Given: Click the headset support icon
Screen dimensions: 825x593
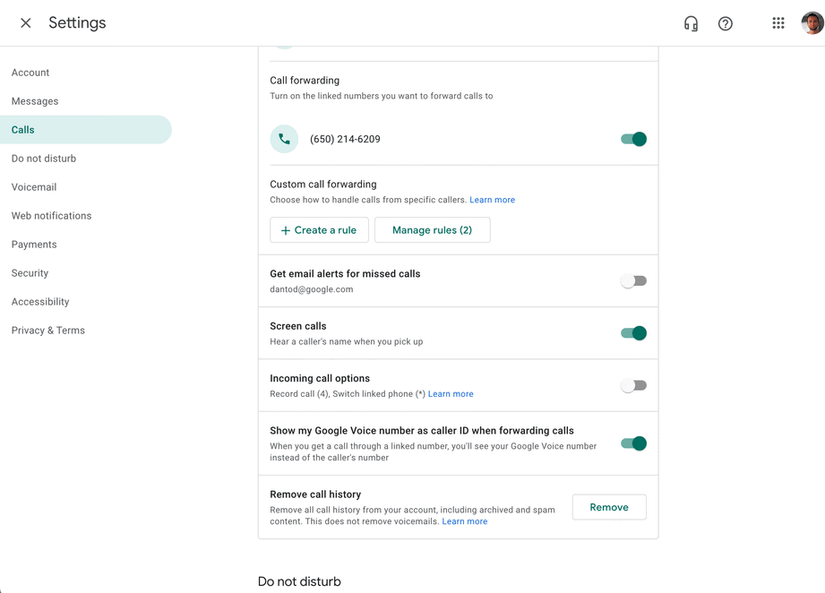Looking at the screenshot, I should (691, 24).
